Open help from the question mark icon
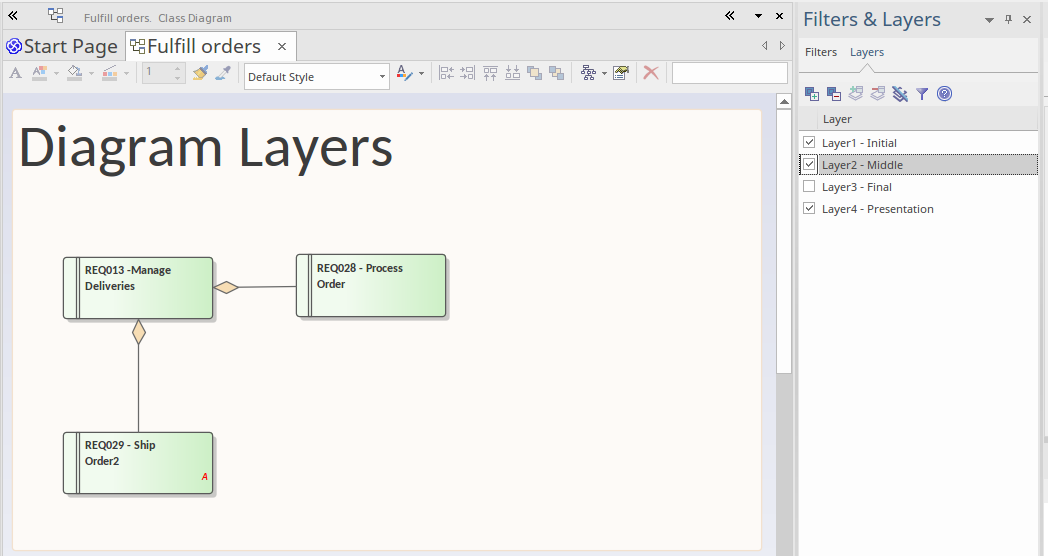This screenshot has height=556, width=1048. click(944, 94)
